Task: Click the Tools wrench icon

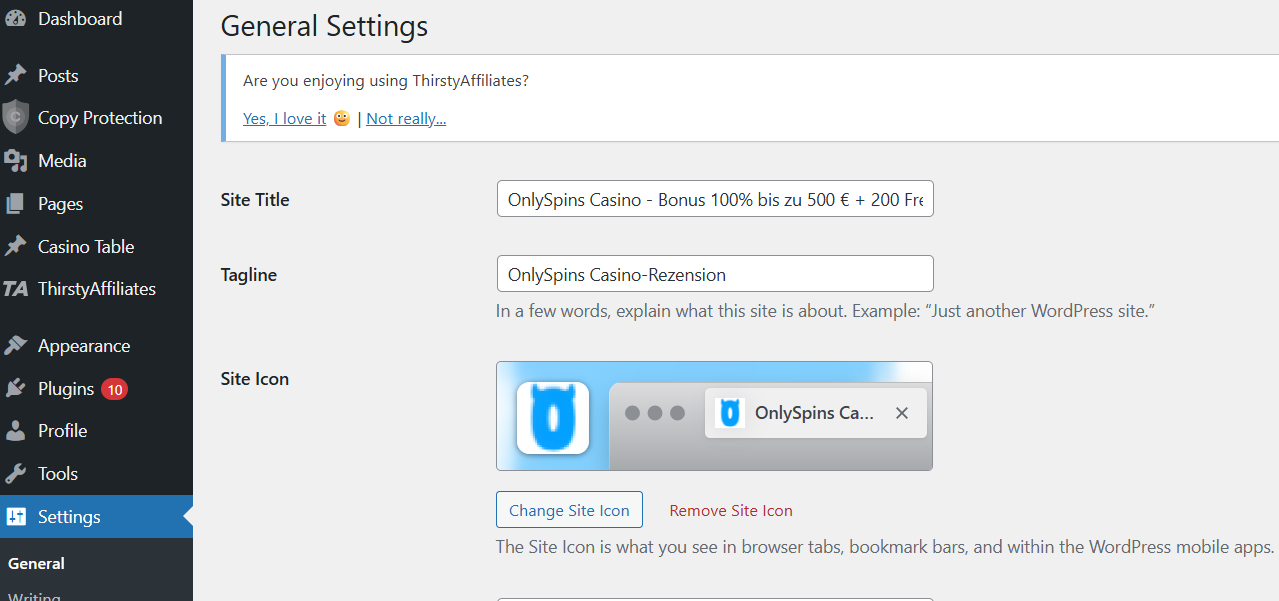Action: (x=15, y=474)
